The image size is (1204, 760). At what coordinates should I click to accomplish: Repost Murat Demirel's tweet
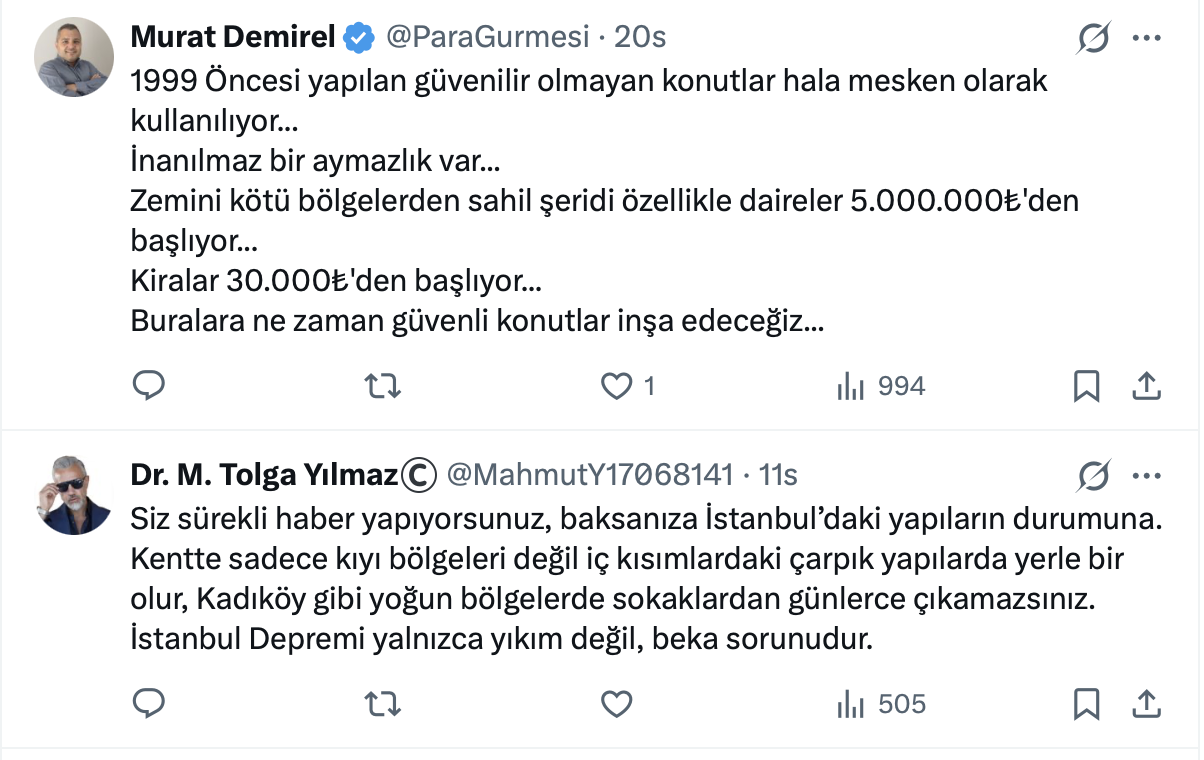click(378, 386)
